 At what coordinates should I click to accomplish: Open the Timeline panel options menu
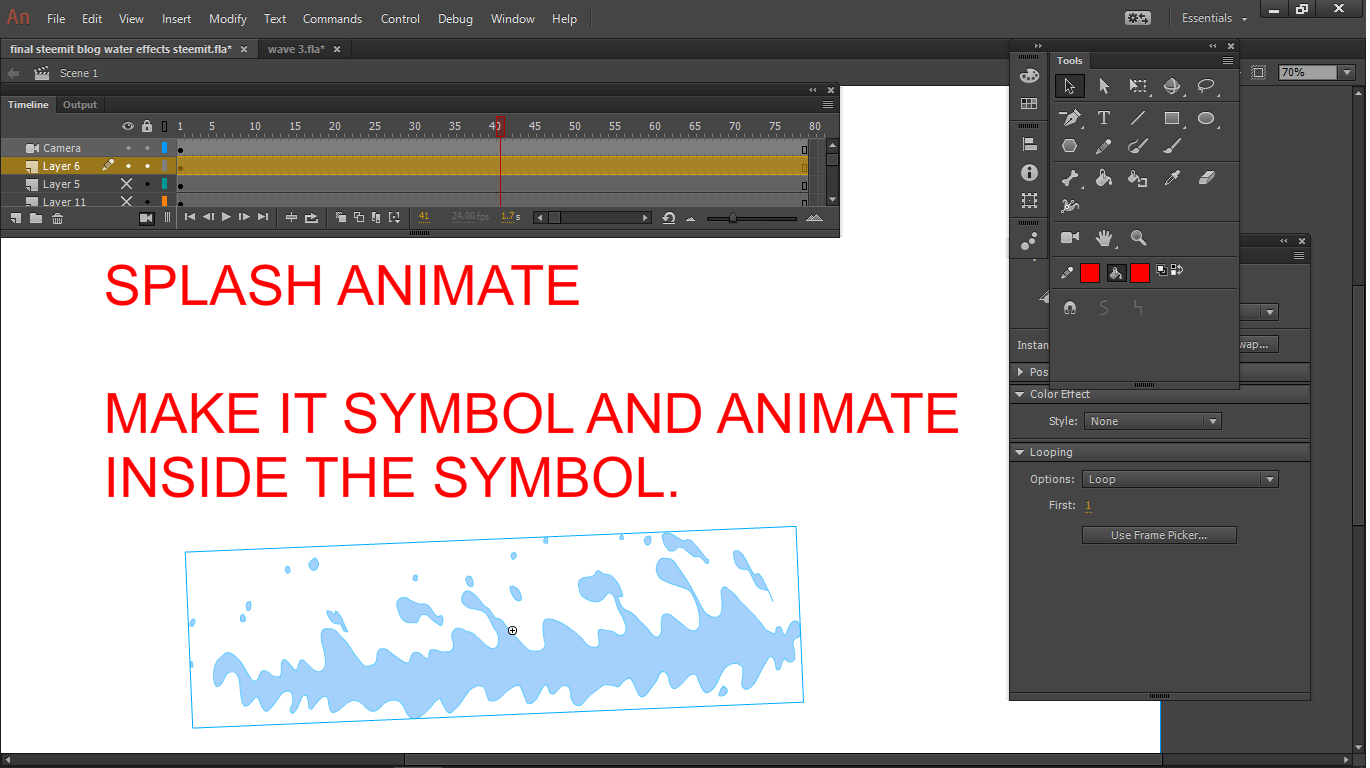click(x=828, y=105)
